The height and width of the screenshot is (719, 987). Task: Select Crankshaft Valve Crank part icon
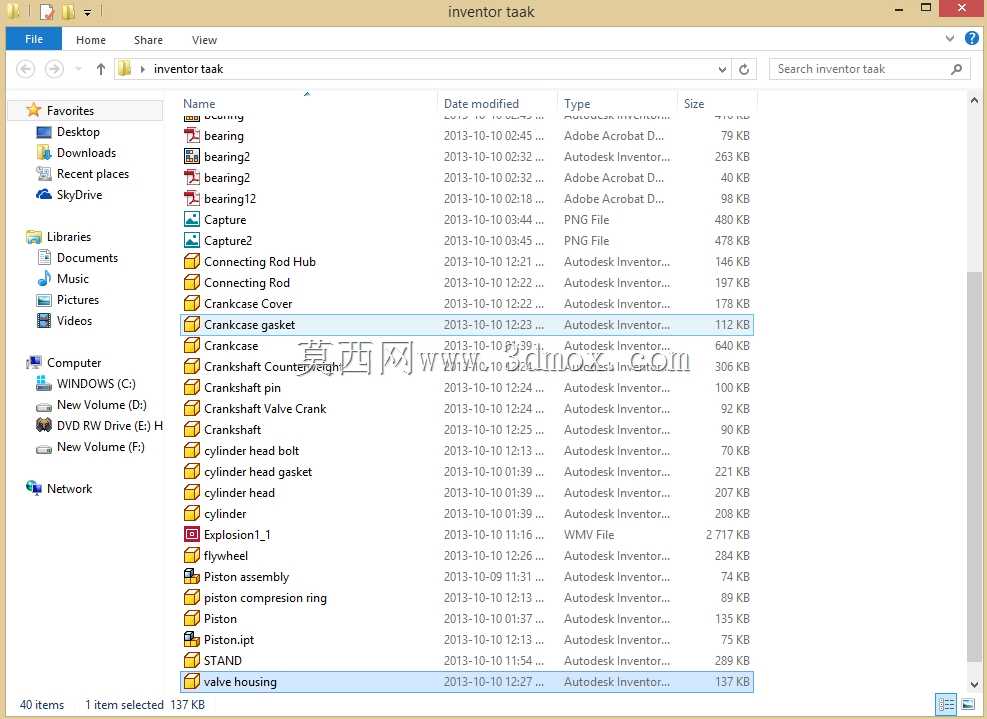point(191,408)
